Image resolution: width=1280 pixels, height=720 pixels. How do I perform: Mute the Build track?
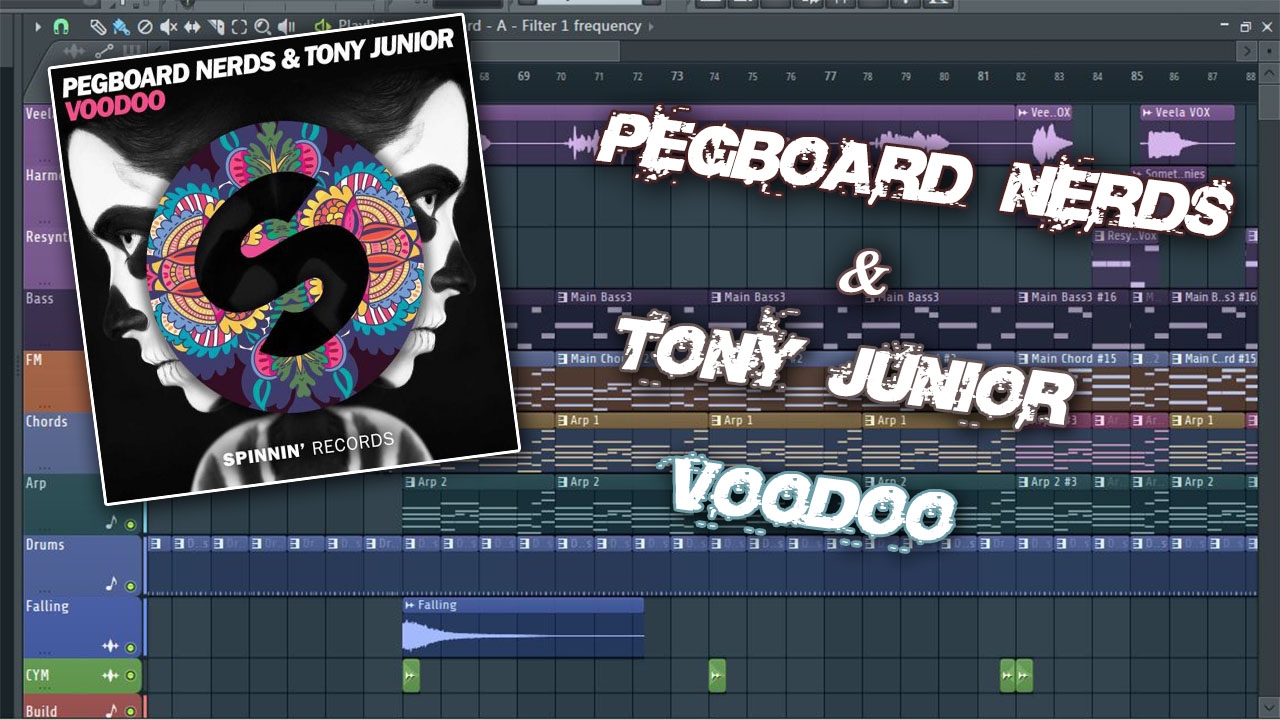click(130, 712)
